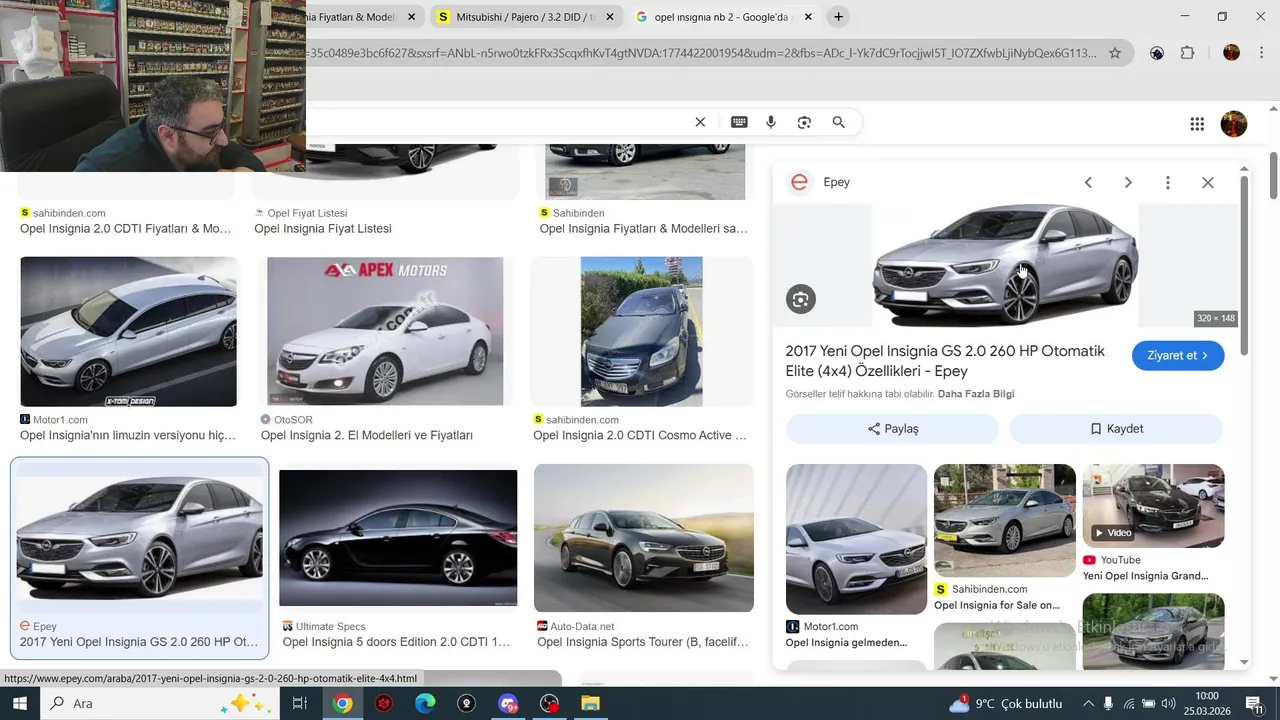Image resolution: width=1280 pixels, height=720 pixels.
Task: Open volume control in system tray
Action: pyautogui.click(x=1168, y=704)
